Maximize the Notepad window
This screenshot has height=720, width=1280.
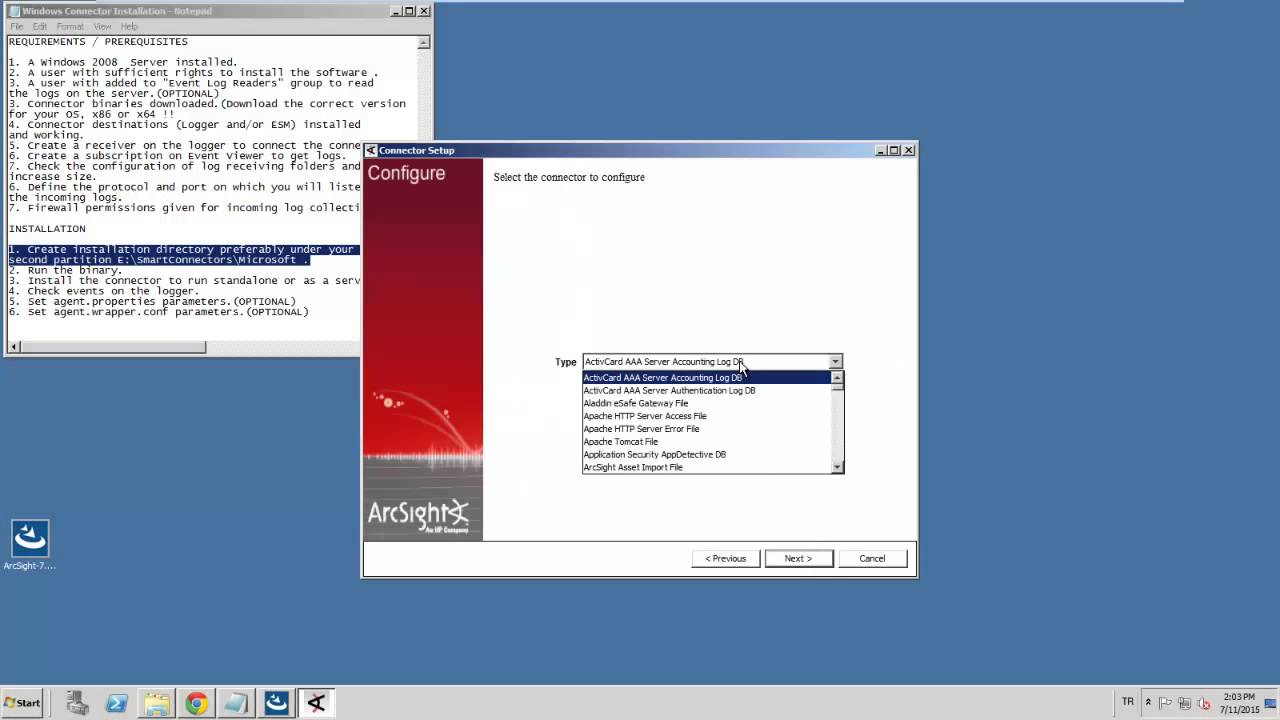410,11
